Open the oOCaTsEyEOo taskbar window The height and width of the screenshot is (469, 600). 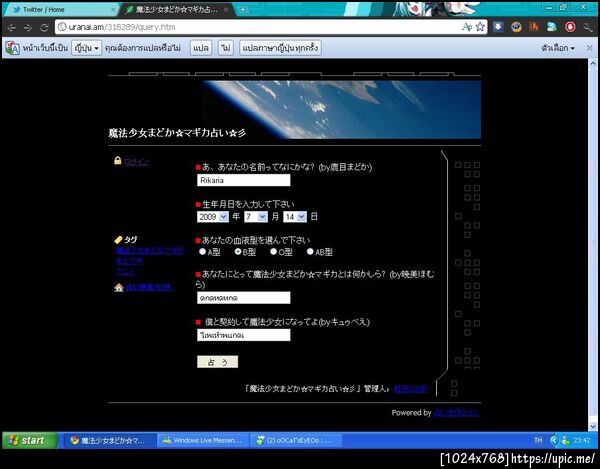coord(295,440)
